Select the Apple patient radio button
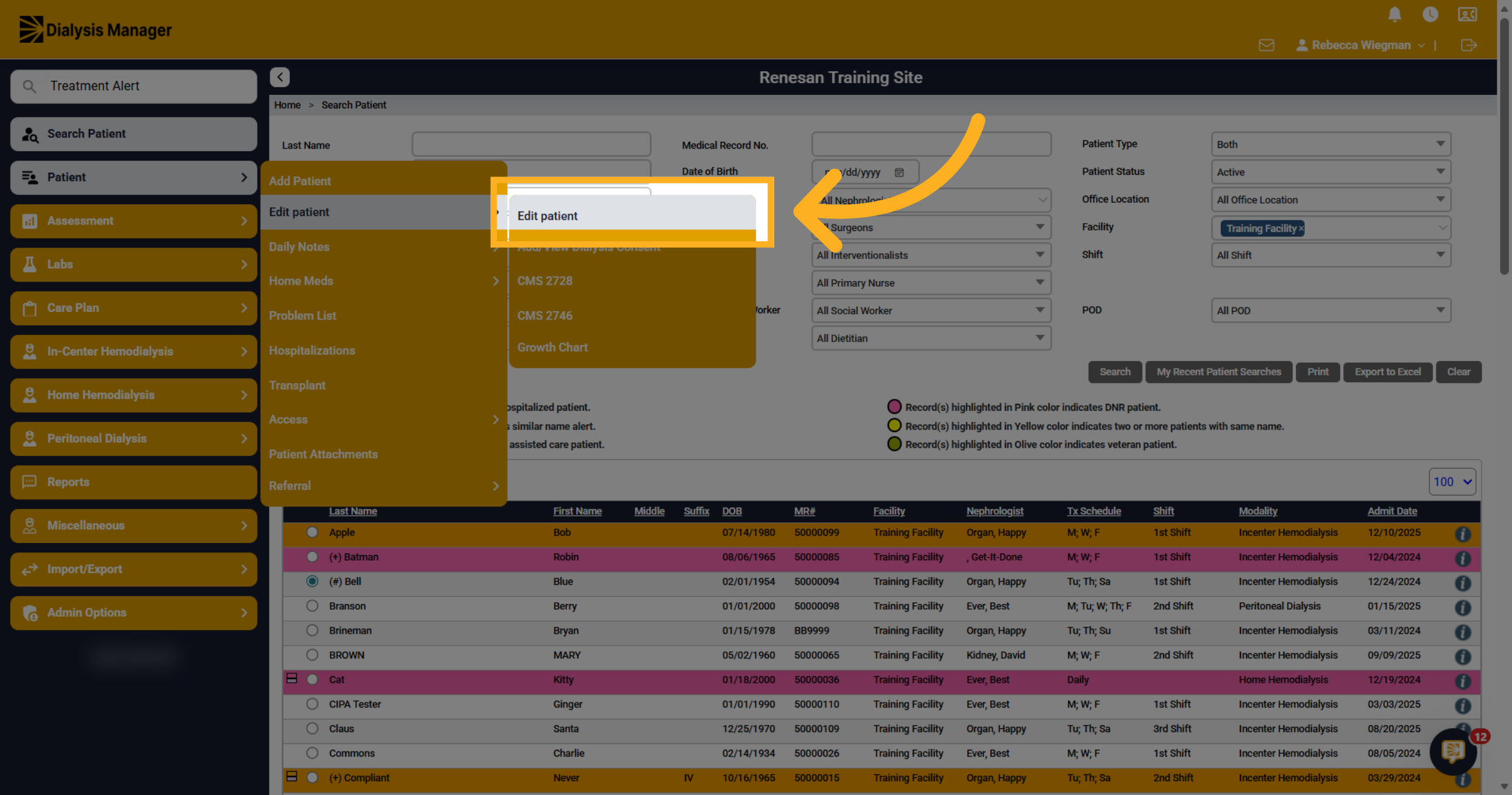The image size is (1512, 795). 312,532
